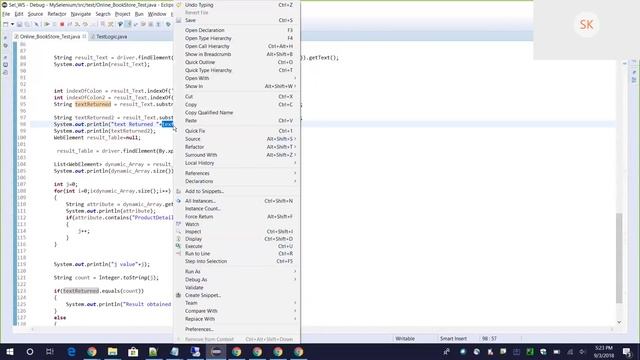This screenshot has width=640, height=360.
Task: Expand the Local History submenu
Action: (x=237, y=163)
